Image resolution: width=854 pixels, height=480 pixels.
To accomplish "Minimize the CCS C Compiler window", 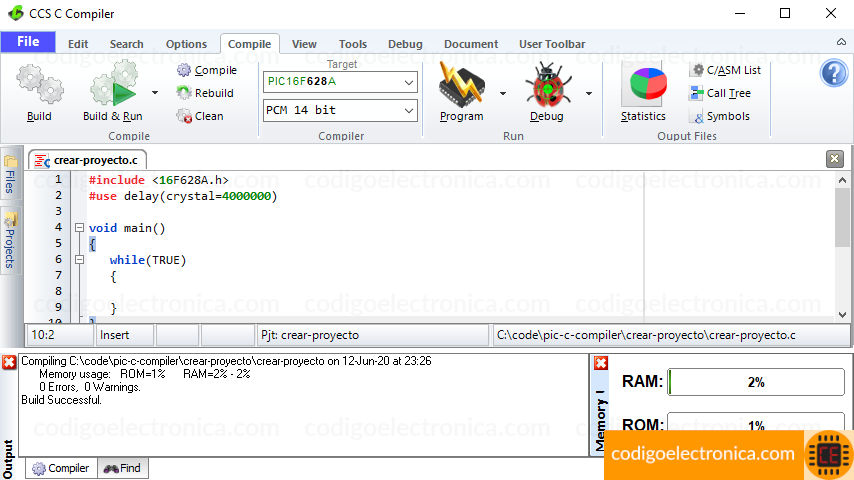I will click(740, 13).
